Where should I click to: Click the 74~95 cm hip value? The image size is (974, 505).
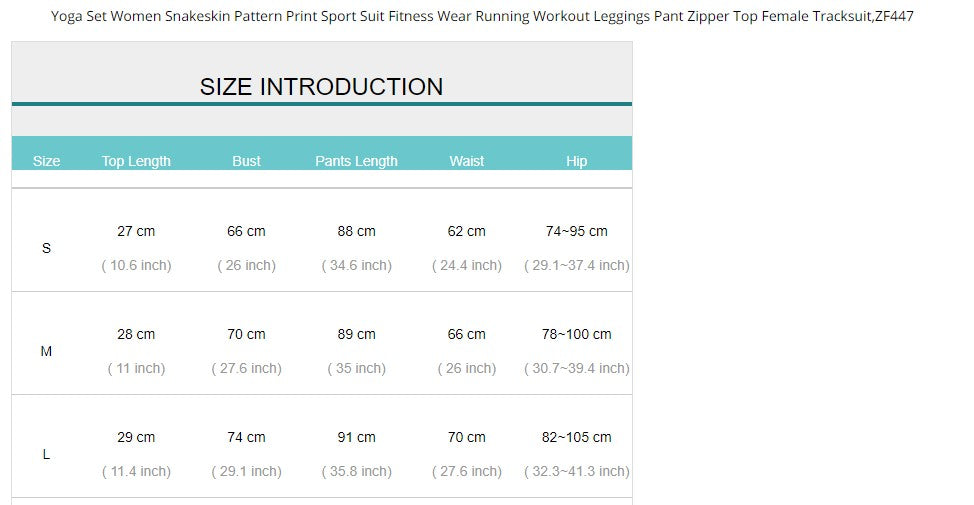[576, 231]
